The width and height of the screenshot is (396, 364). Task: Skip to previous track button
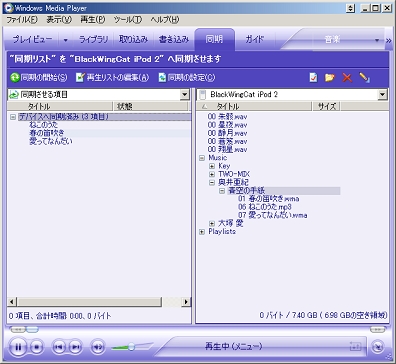(x=59, y=347)
